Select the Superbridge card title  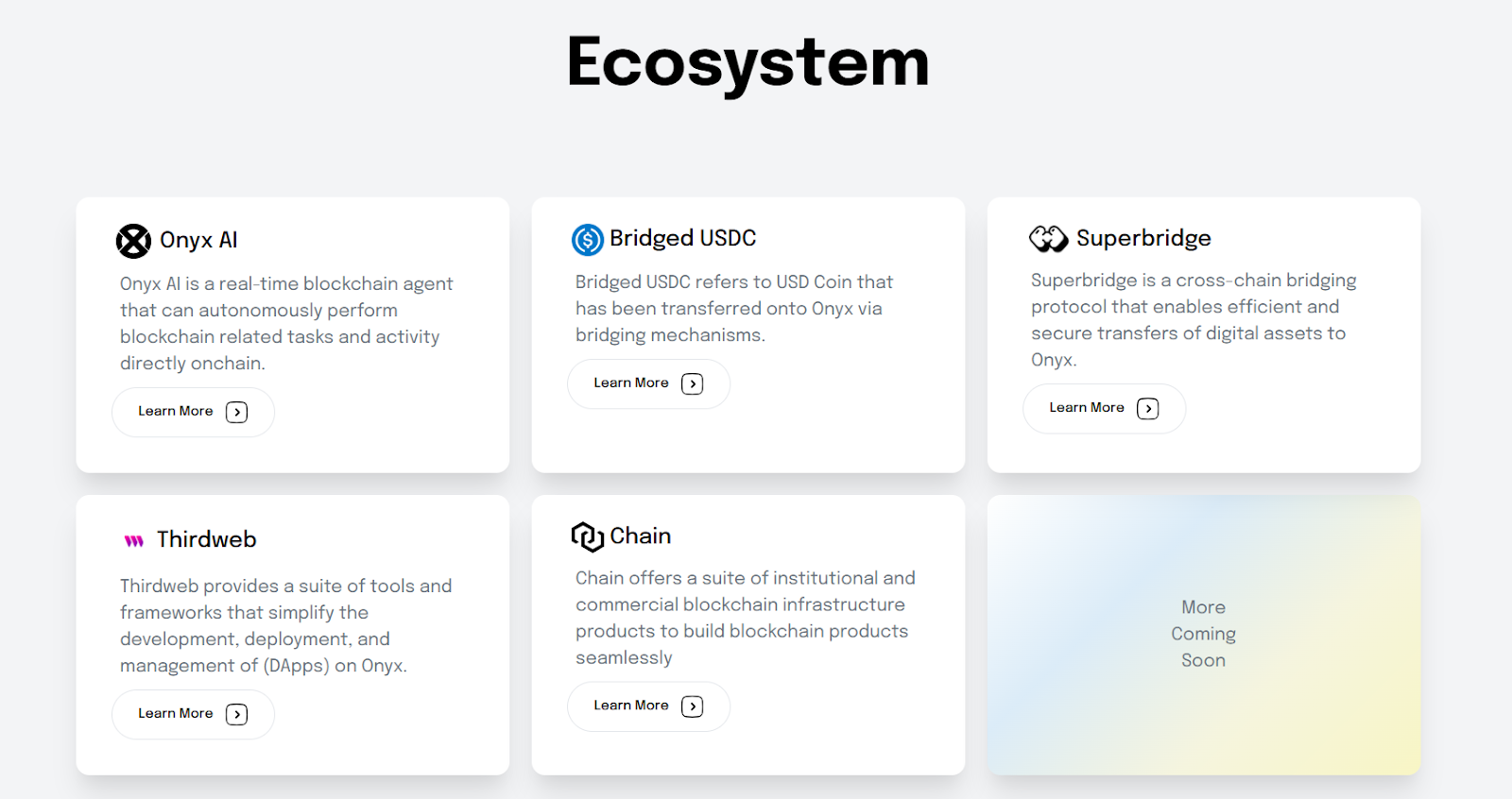(1143, 238)
